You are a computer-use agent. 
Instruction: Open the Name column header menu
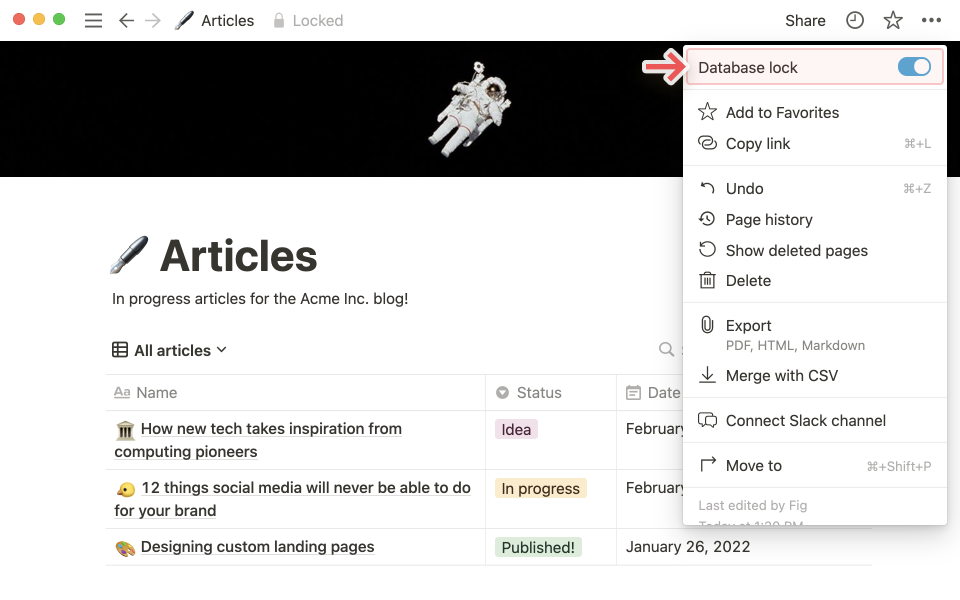pyautogui.click(x=156, y=393)
